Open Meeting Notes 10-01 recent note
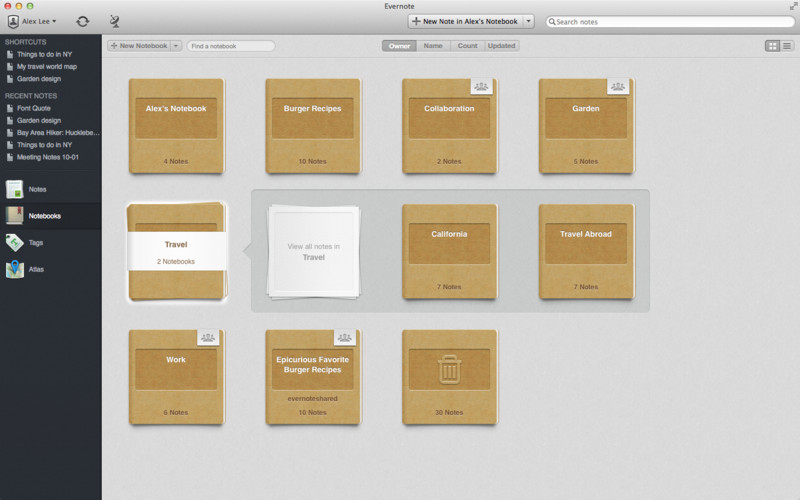Image resolution: width=800 pixels, height=500 pixels. 47,157
